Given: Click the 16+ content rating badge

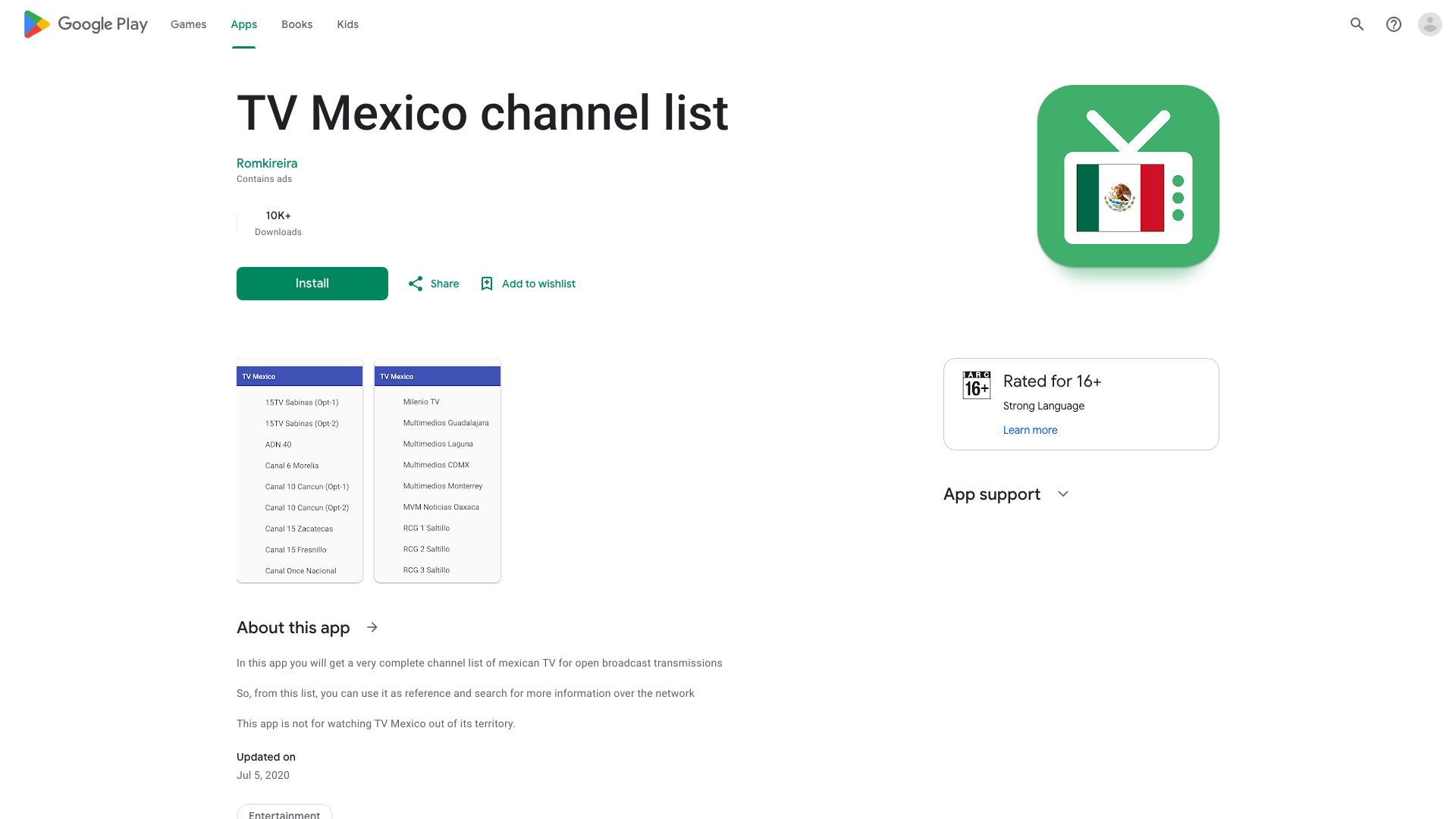Looking at the screenshot, I should click(x=977, y=385).
